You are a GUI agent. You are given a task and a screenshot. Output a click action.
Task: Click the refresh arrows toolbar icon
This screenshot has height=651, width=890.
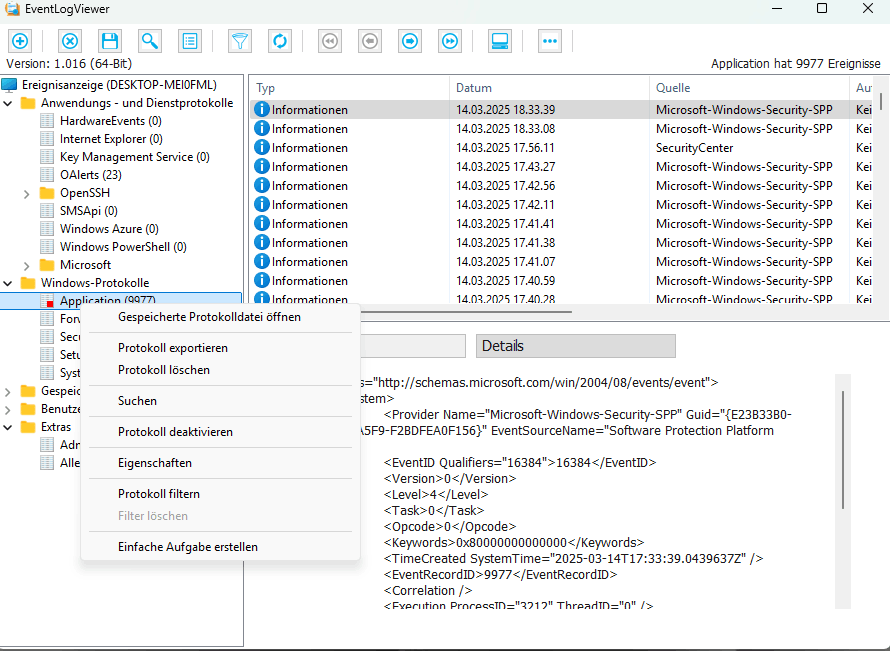tap(280, 41)
